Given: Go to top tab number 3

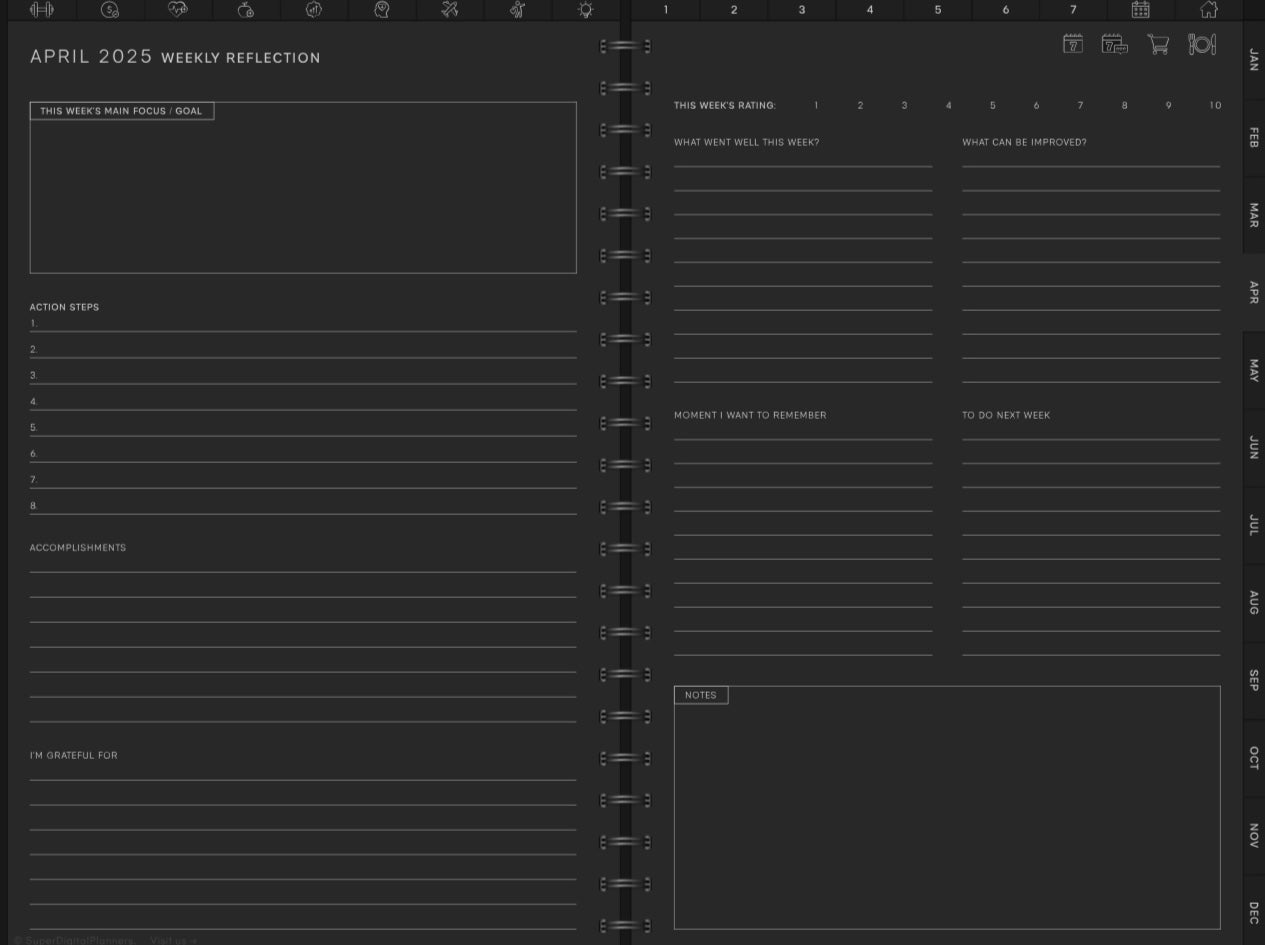Looking at the screenshot, I should tap(801, 10).
